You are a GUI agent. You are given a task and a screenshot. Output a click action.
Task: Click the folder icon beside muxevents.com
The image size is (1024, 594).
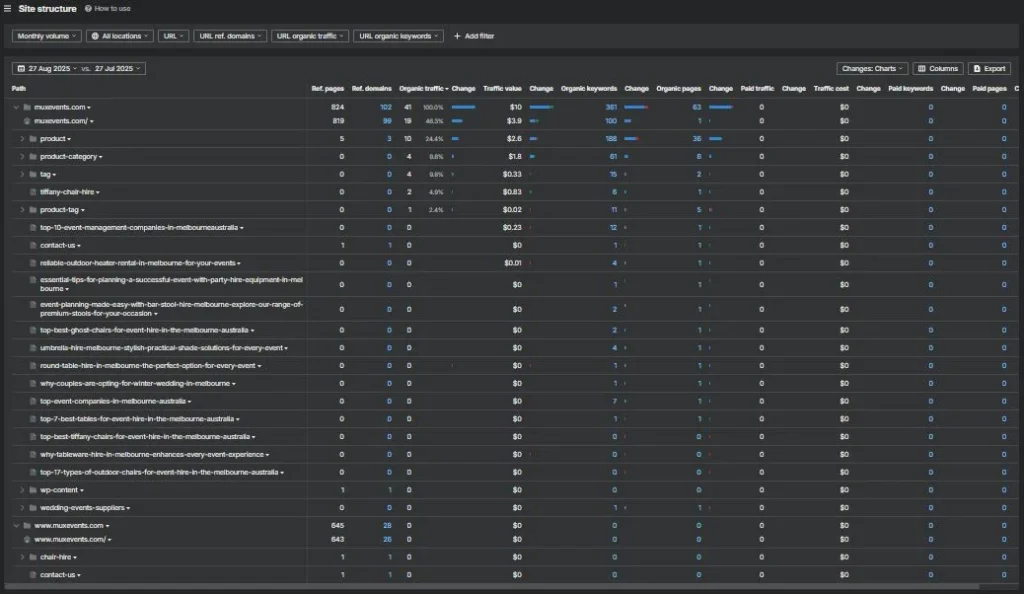pyautogui.click(x=27, y=107)
